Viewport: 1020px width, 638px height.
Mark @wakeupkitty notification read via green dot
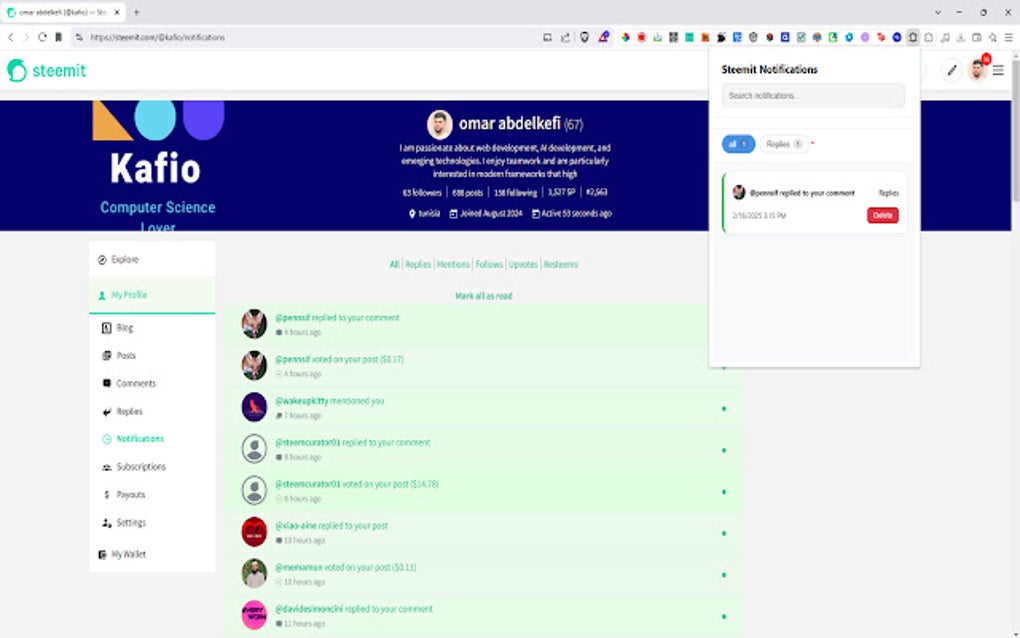(723, 409)
